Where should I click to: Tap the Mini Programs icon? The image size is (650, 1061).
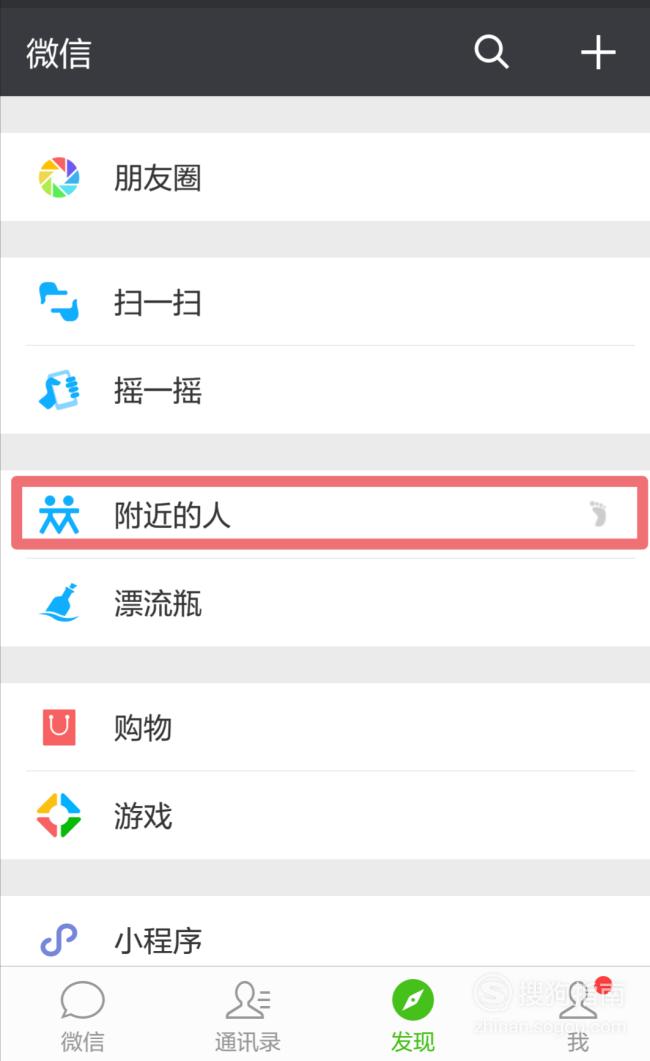pyautogui.click(x=59, y=940)
